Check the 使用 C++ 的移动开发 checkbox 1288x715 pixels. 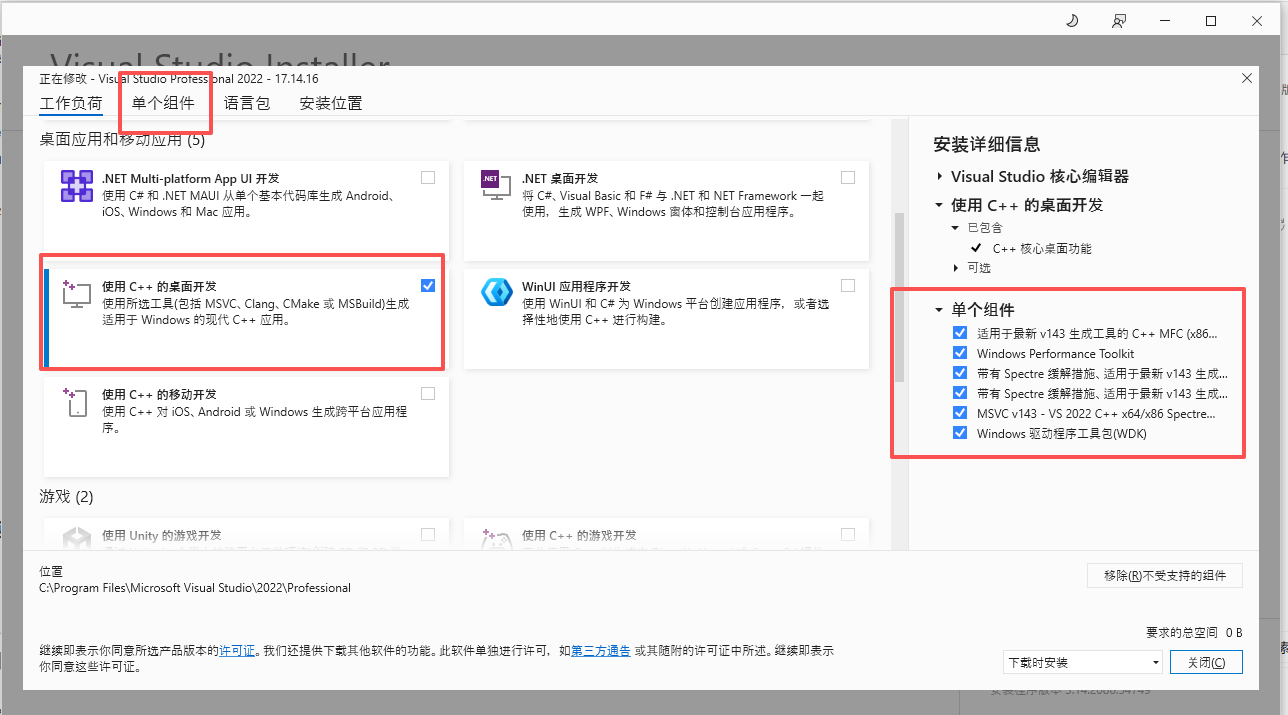coord(428,393)
